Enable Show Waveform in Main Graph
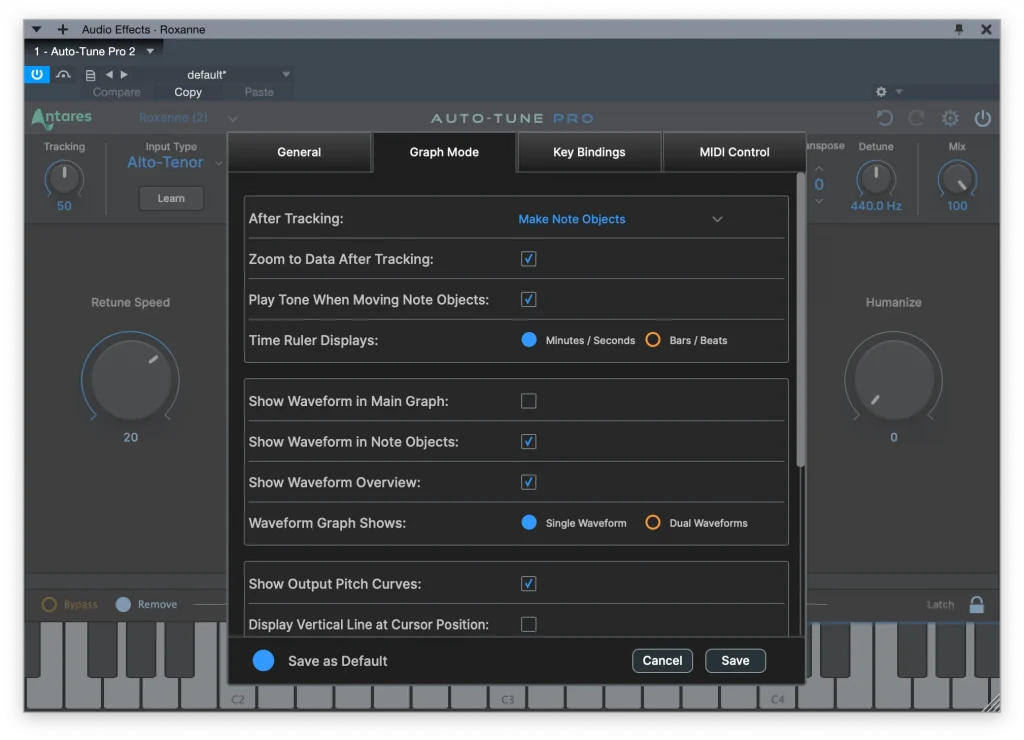This screenshot has width=1024, height=740. pyautogui.click(x=528, y=400)
